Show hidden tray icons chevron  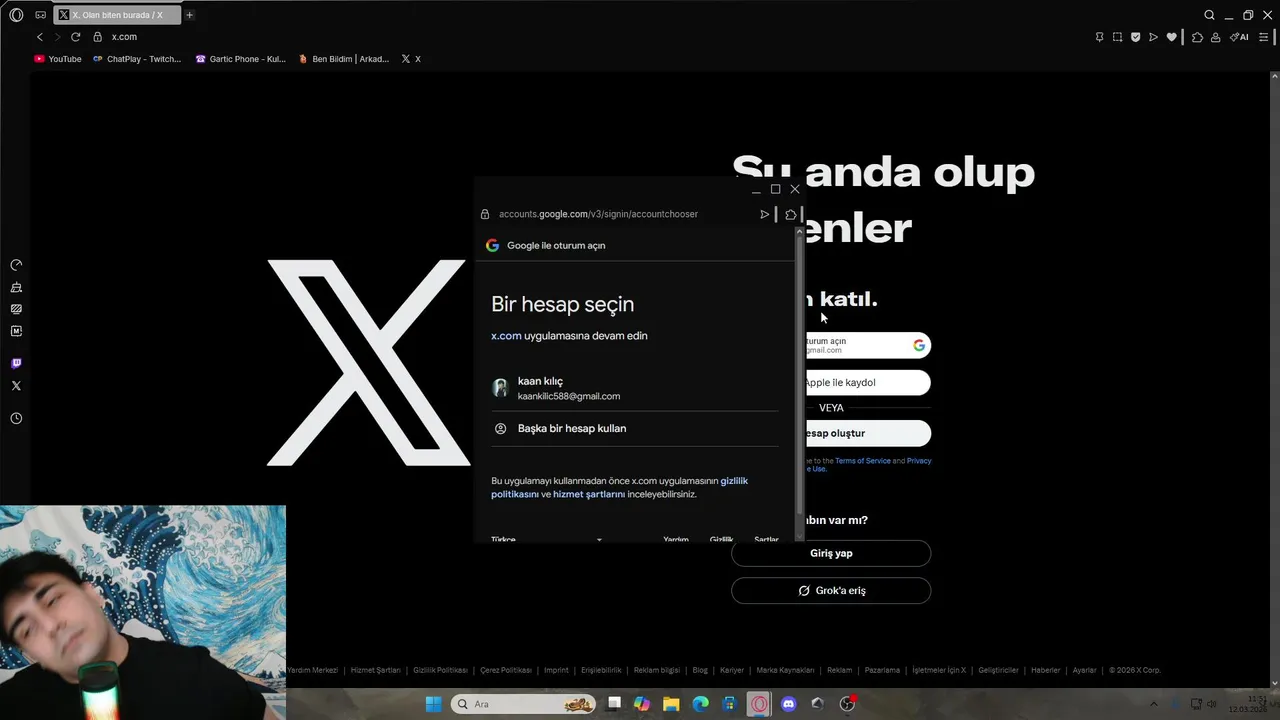click(1153, 704)
